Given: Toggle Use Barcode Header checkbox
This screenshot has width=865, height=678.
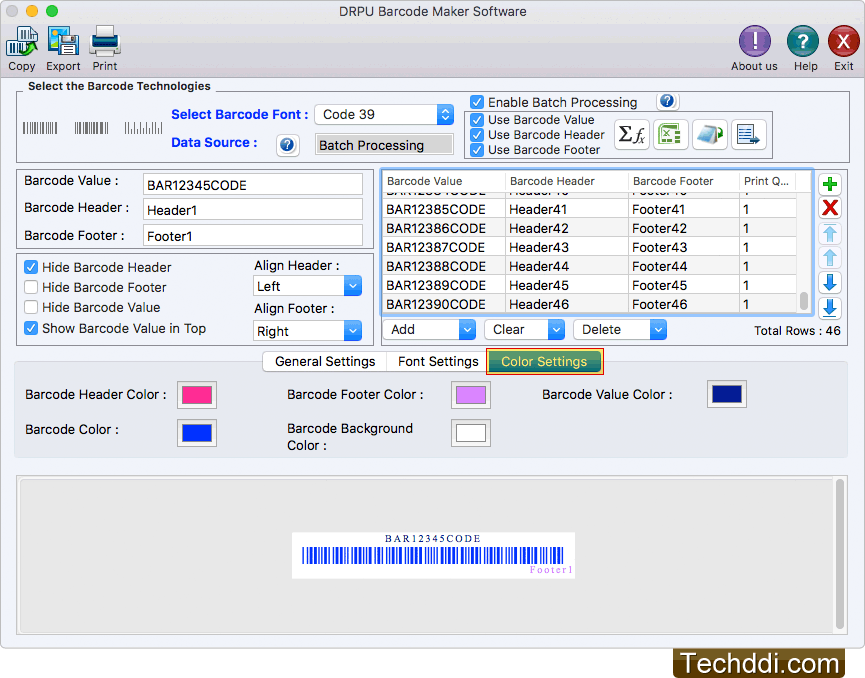Looking at the screenshot, I should tap(477, 135).
